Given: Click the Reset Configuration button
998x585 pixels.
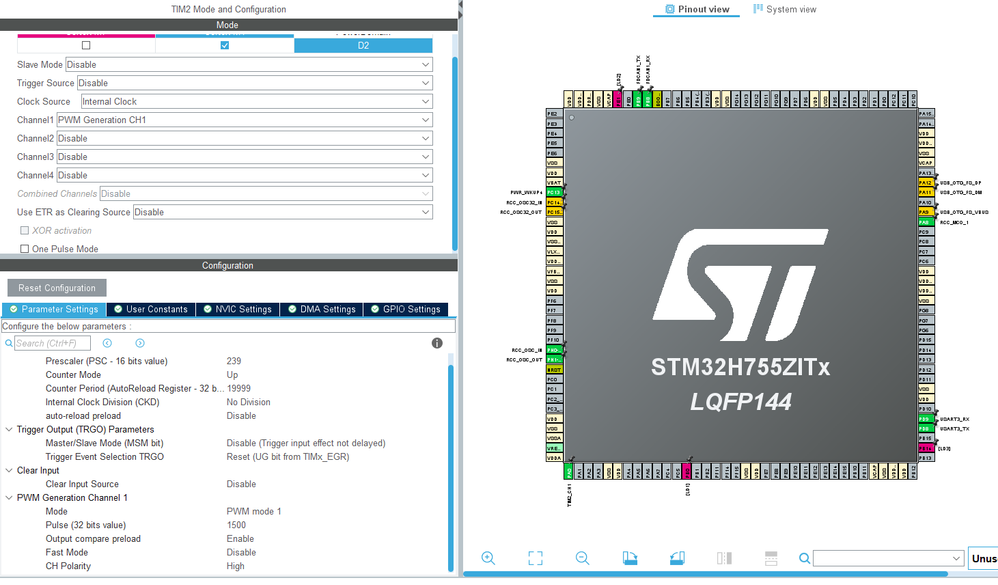Looking at the screenshot, I should click(x=57, y=288).
